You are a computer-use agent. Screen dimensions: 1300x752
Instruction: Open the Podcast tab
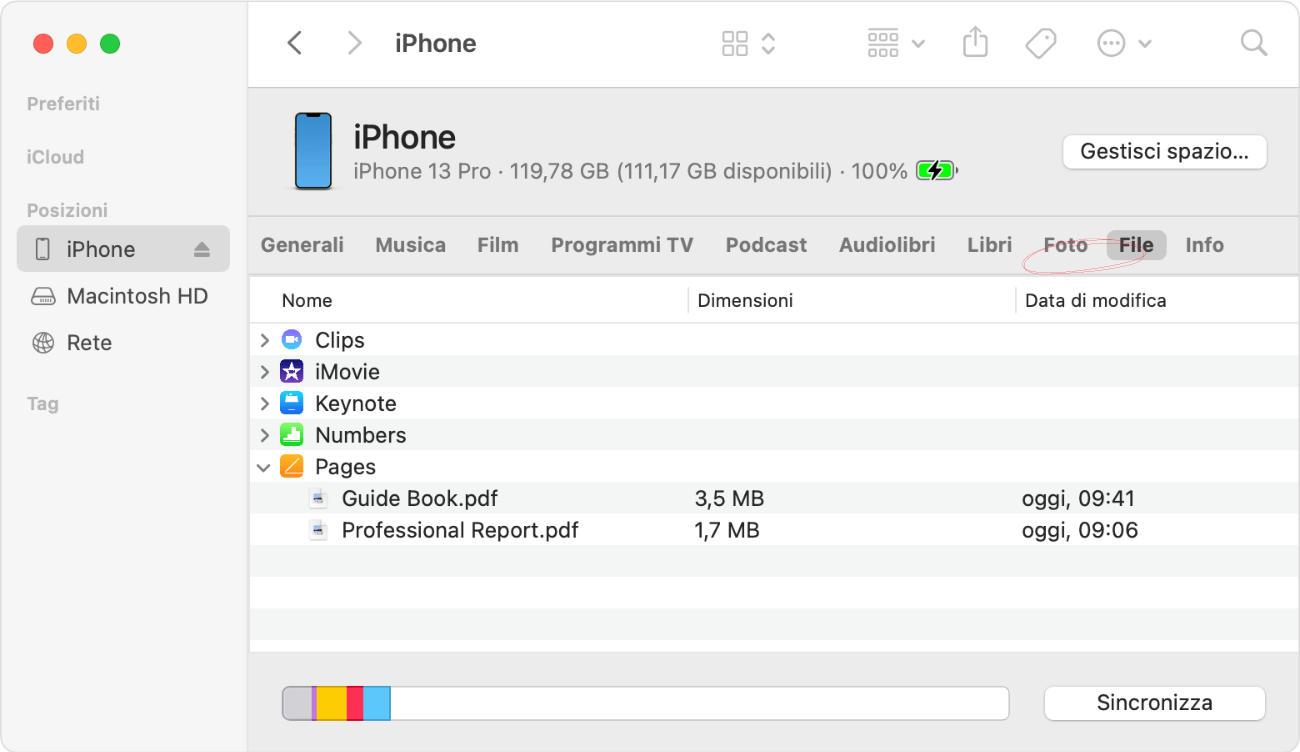tap(765, 244)
